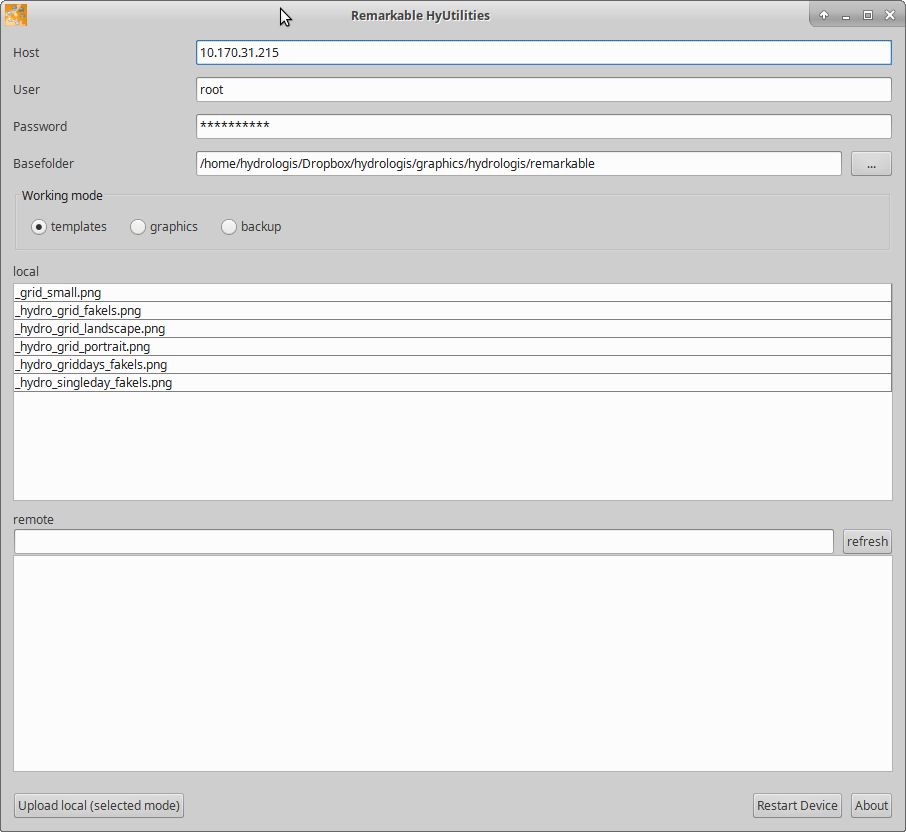The width and height of the screenshot is (906, 832).
Task: Close the Remarkable HyUtilities window
Action: click(x=890, y=16)
